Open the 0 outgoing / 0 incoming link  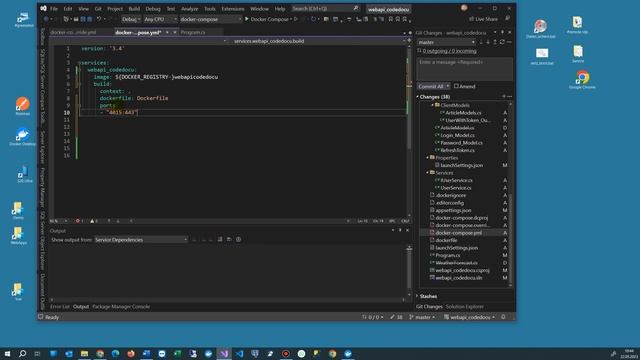click(449, 51)
